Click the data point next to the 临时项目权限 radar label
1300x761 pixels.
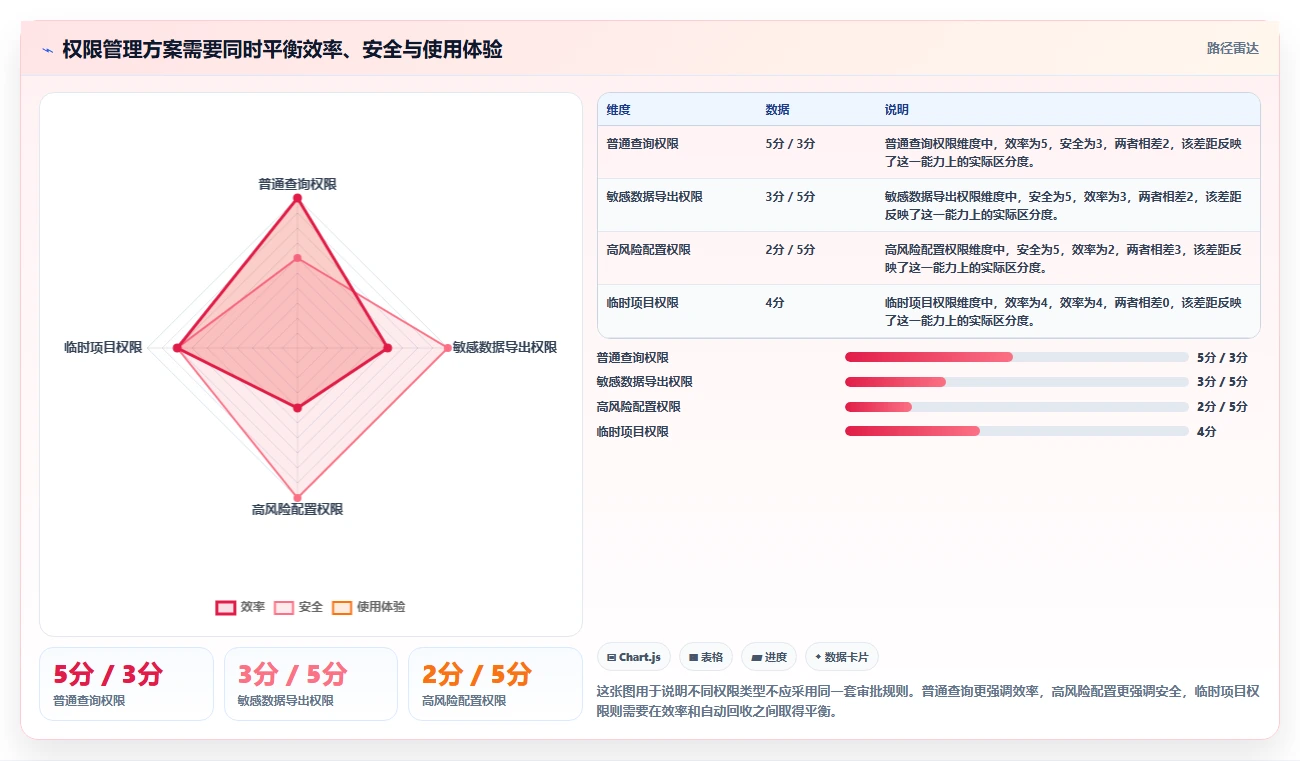[177, 348]
